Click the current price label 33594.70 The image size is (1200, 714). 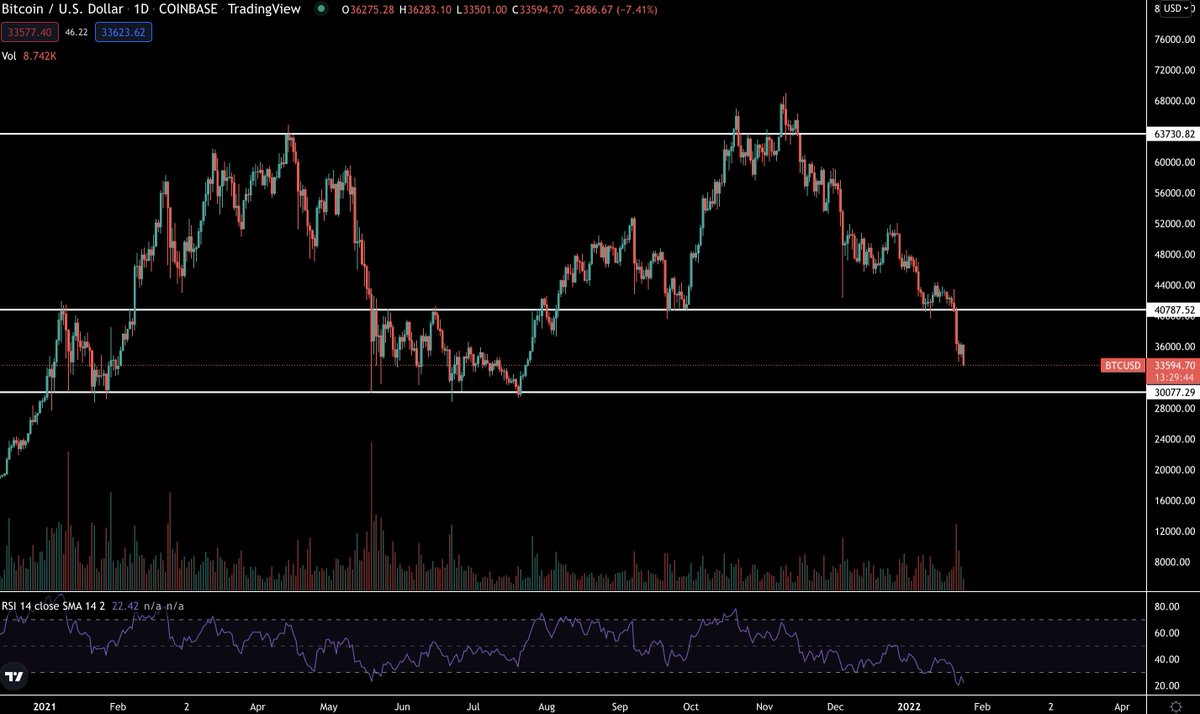point(1174,366)
